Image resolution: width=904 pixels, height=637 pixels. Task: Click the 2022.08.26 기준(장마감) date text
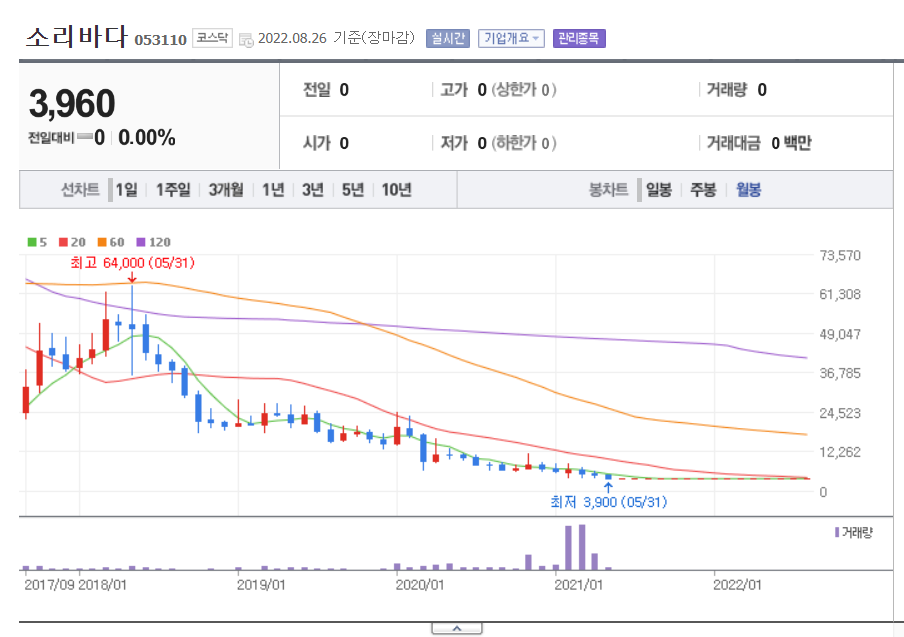coord(336,38)
